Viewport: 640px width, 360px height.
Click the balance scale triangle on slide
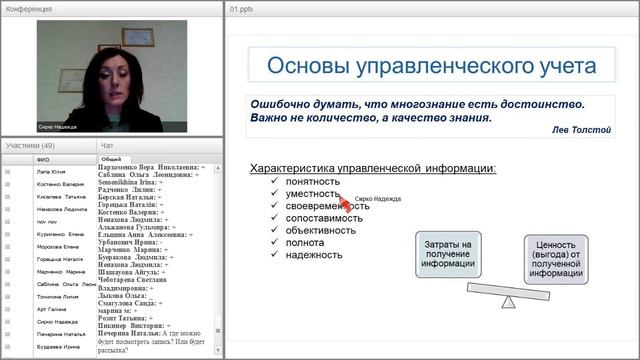pyautogui.click(x=508, y=302)
